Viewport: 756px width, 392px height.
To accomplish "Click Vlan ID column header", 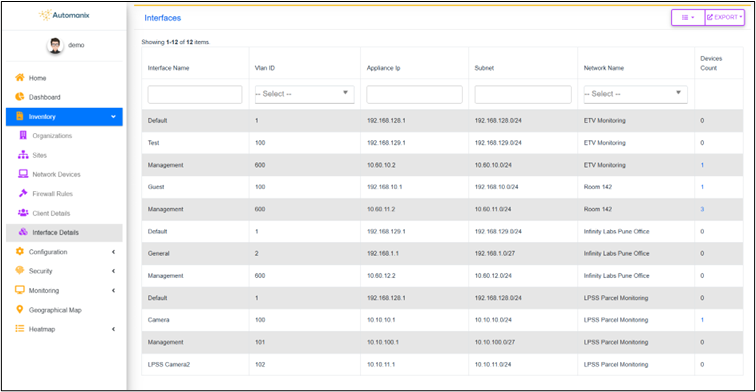I will point(265,68).
